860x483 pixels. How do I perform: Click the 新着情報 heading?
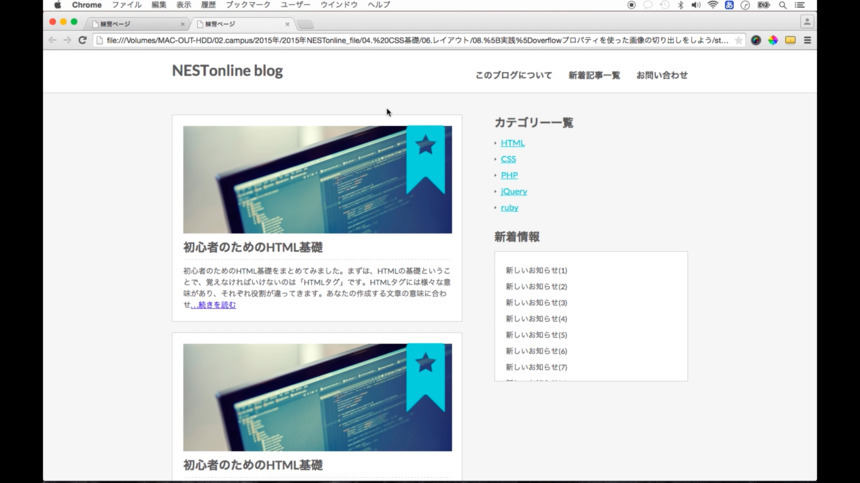(517, 237)
